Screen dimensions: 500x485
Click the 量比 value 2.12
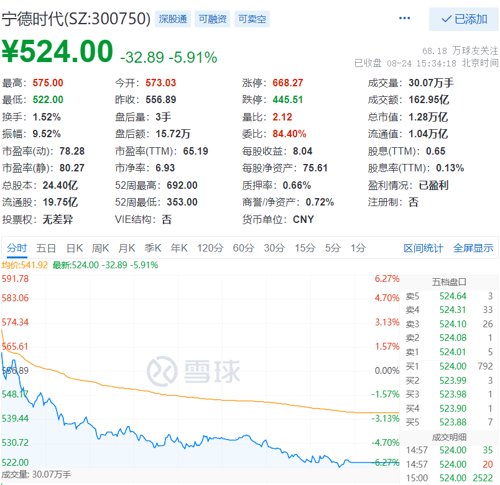pyautogui.click(x=282, y=117)
